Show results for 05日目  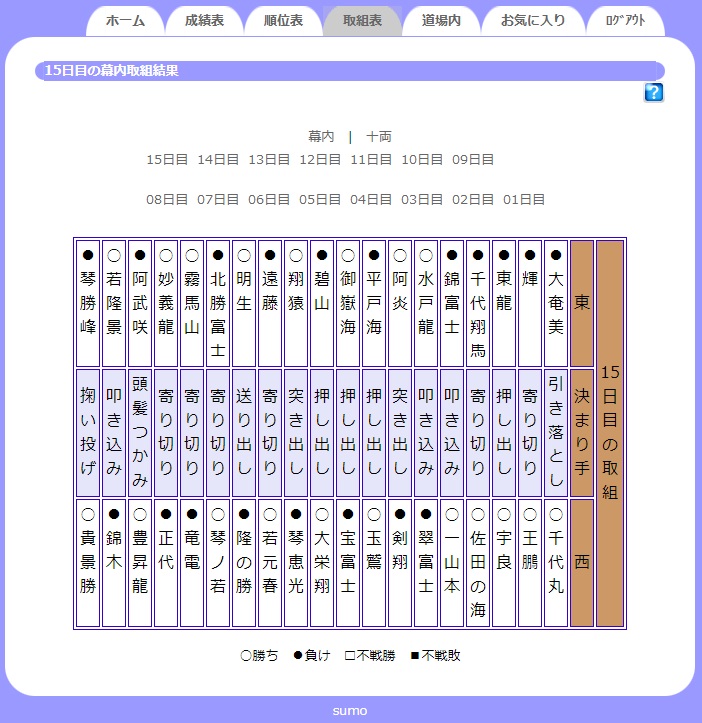tap(320, 200)
